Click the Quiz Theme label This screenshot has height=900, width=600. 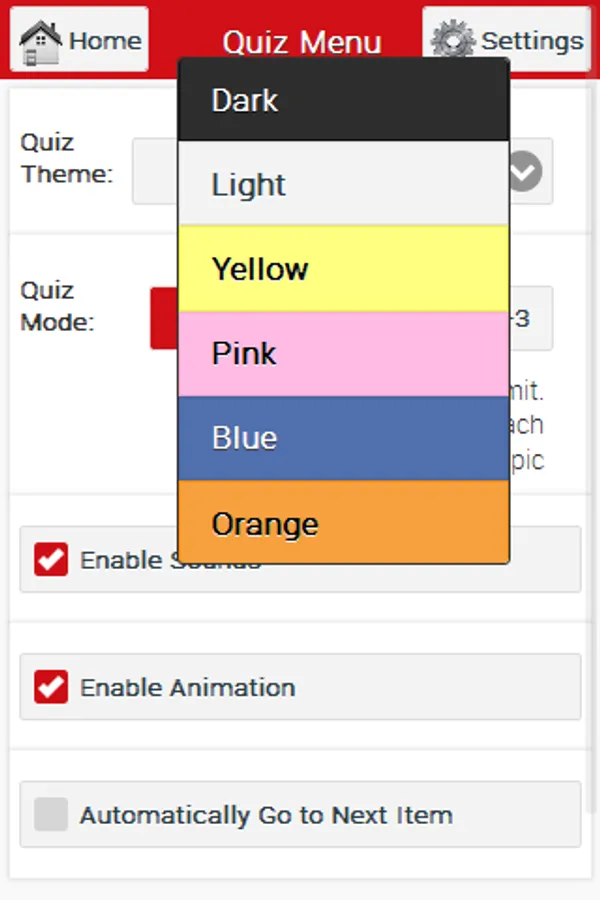66,158
